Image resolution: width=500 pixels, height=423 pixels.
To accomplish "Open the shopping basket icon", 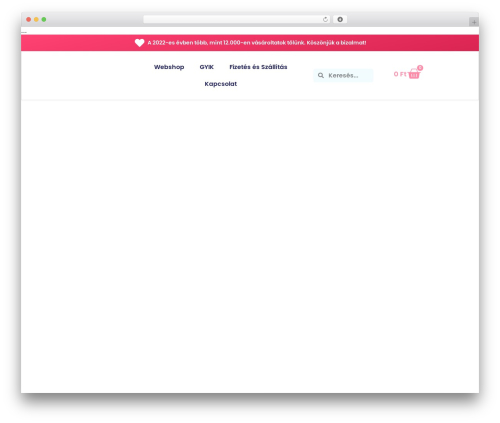I will tap(414, 74).
